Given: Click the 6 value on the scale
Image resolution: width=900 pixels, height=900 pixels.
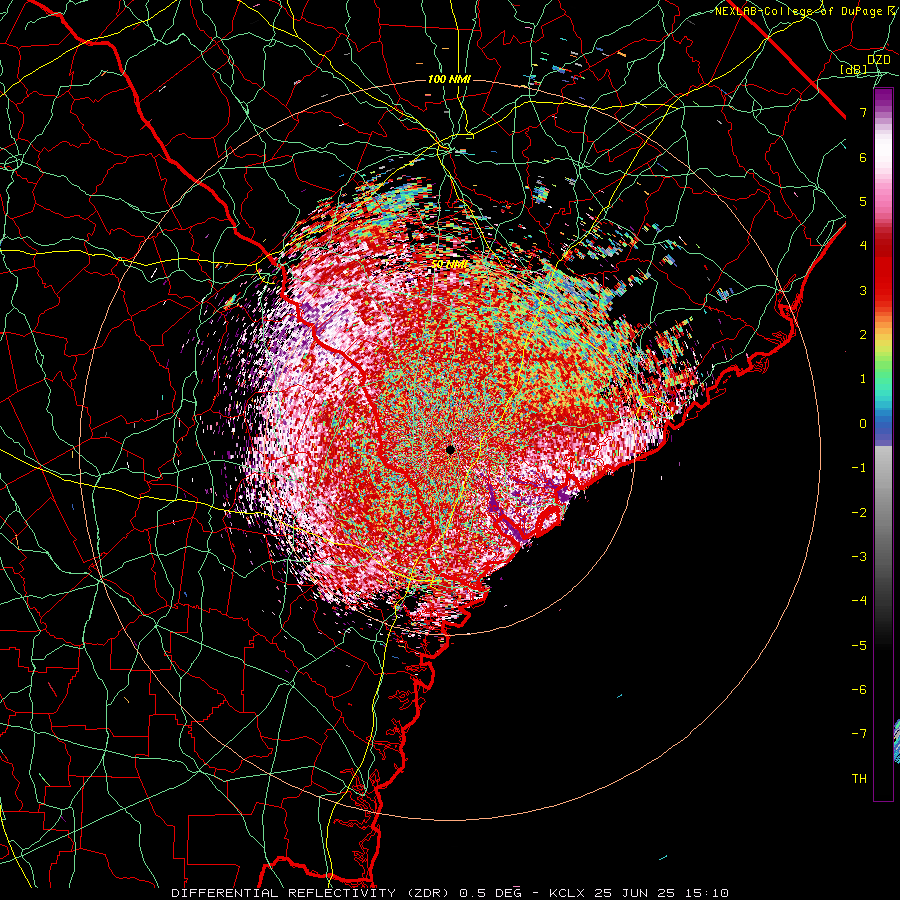Looking at the screenshot, I should pos(863,157).
